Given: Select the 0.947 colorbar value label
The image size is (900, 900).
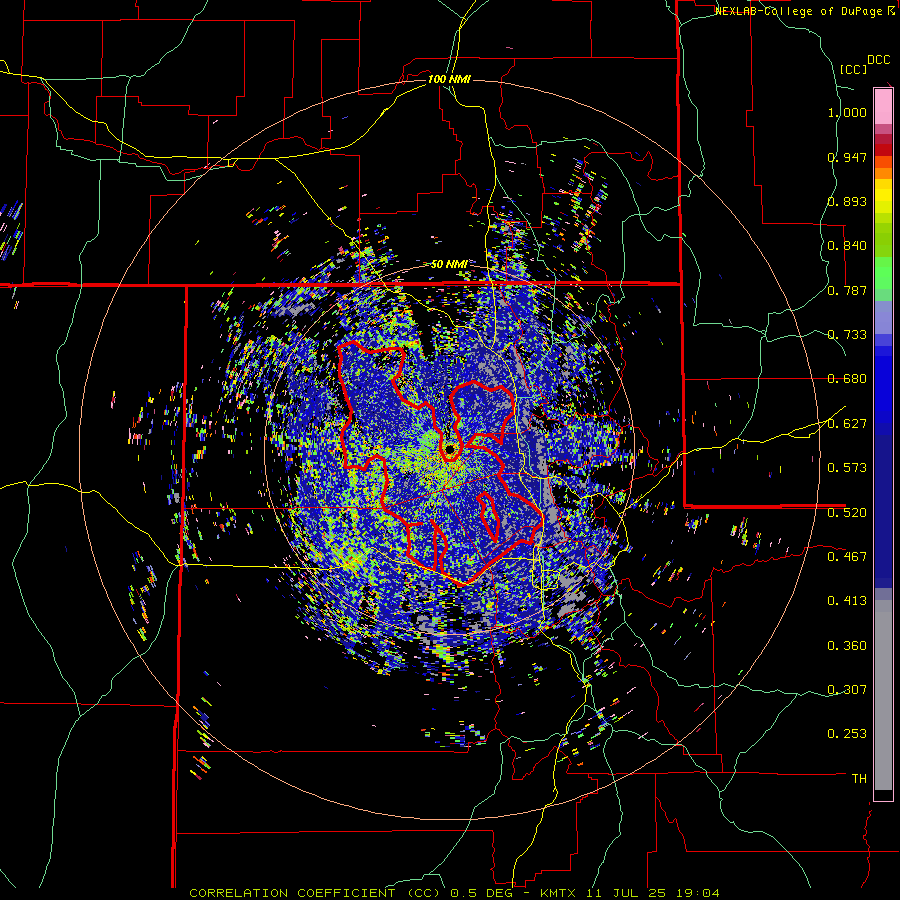Looking at the screenshot, I should (847, 157).
